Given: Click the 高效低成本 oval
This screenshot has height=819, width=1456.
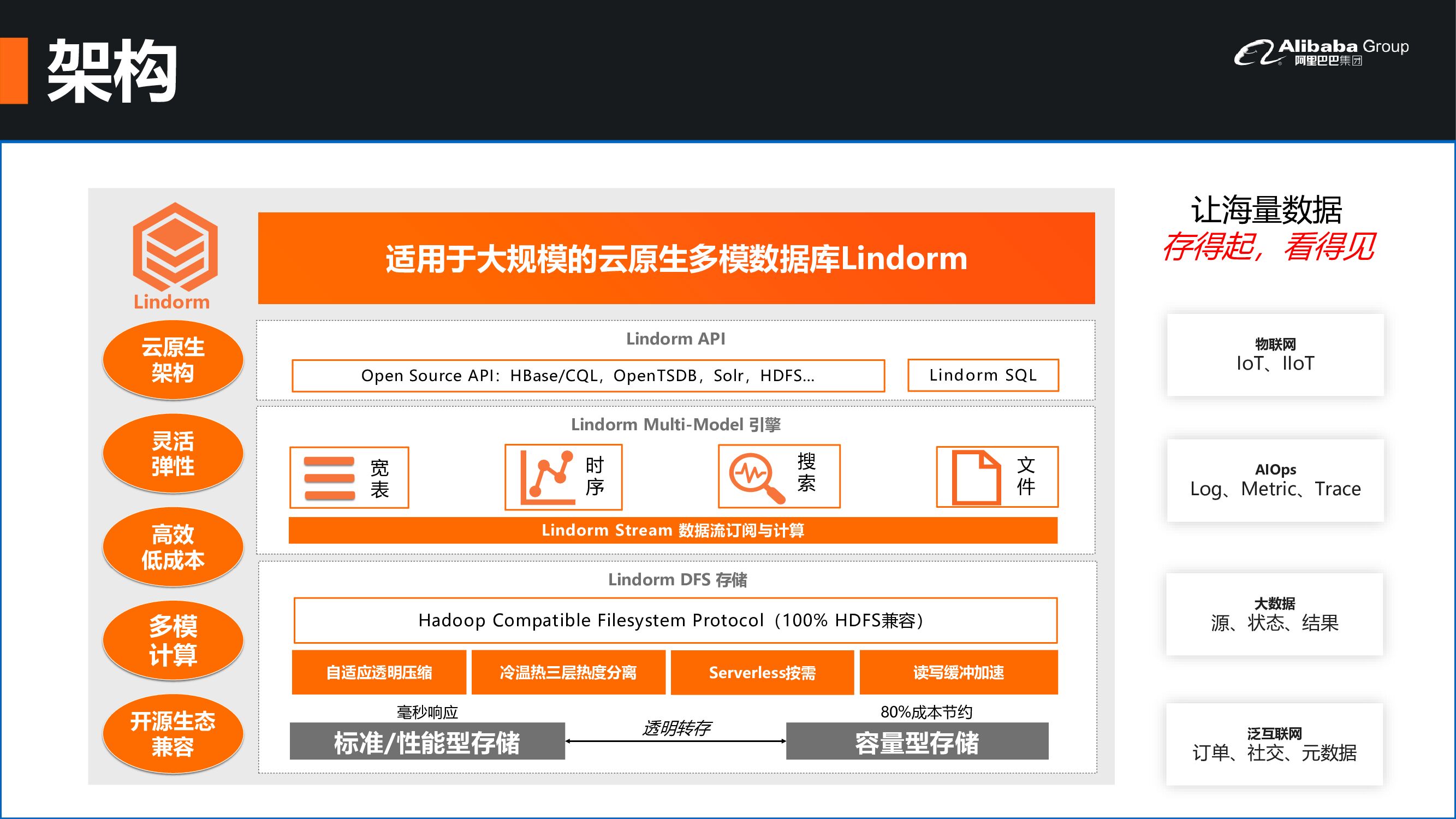Looking at the screenshot, I should 173,547.
